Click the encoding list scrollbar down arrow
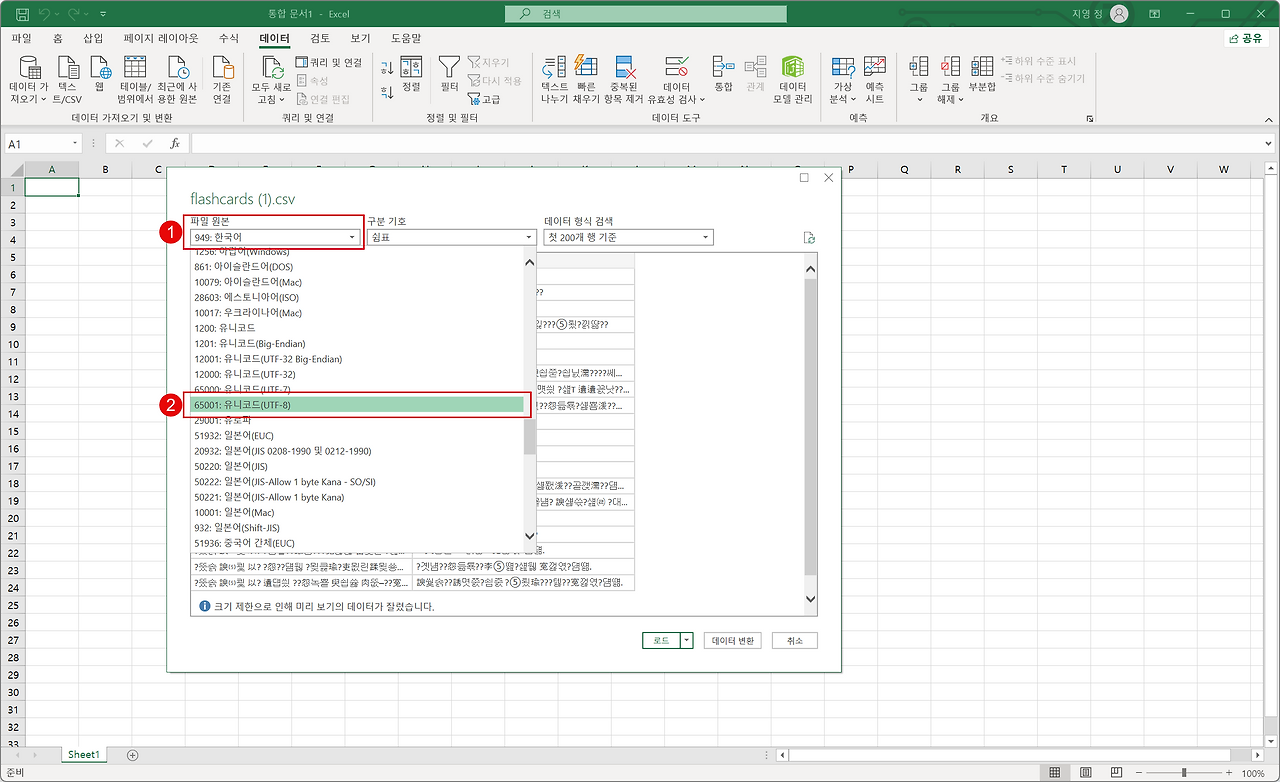 pos(530,536)
